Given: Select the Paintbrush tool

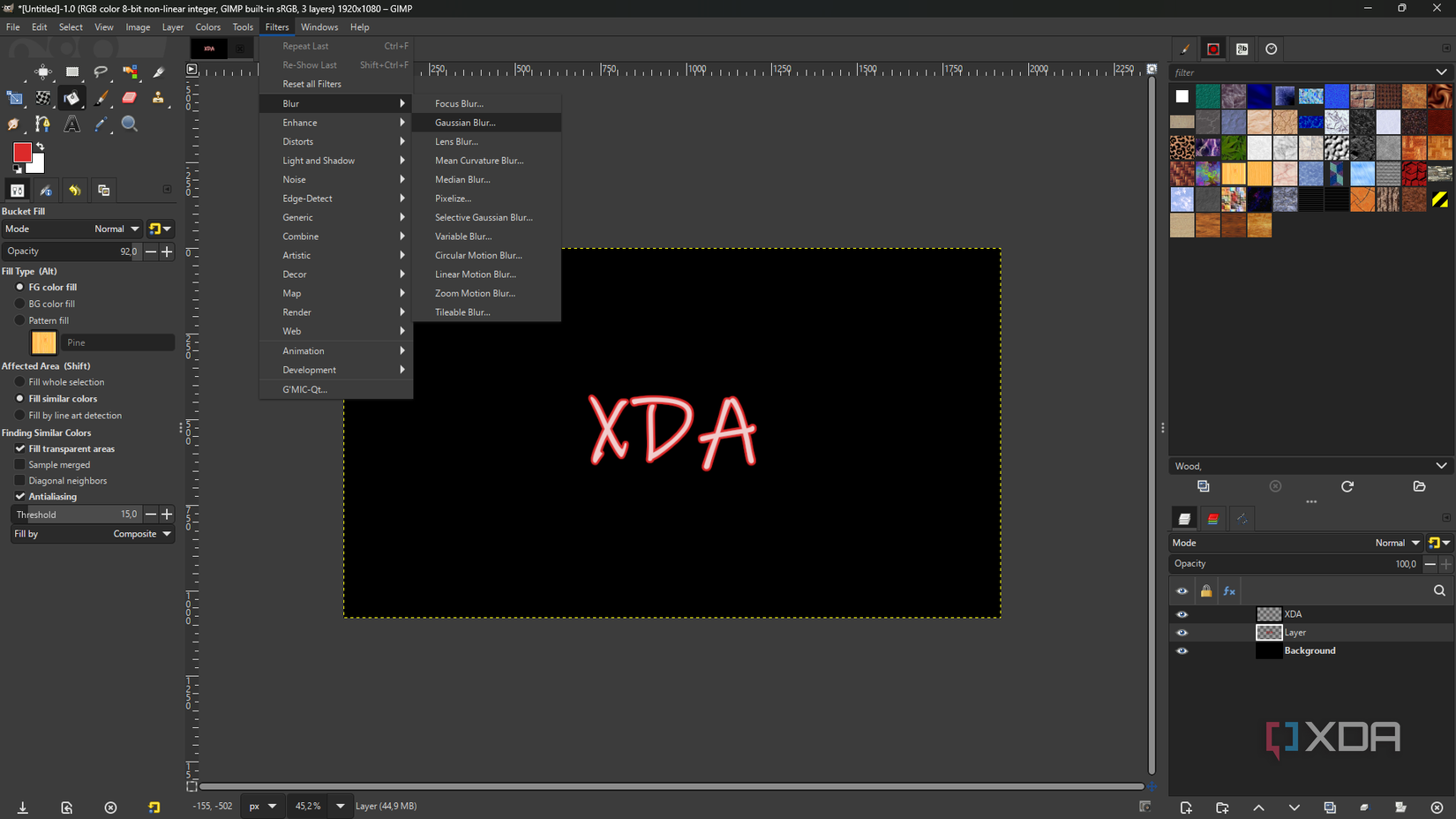Looking at the screenshot, I should coord(101,98).
